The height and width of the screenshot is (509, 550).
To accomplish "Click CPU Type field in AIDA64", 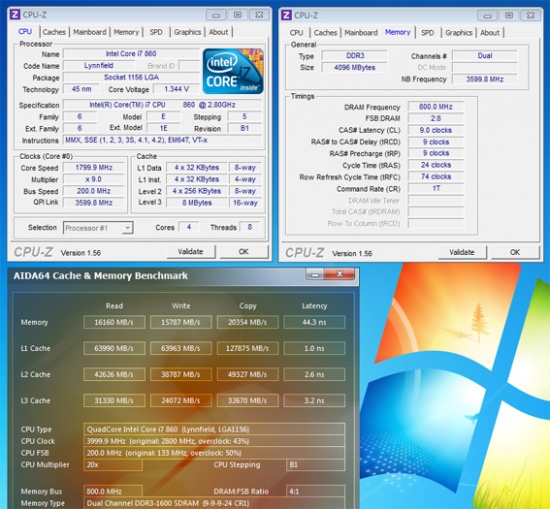I will tap(214, 429).
